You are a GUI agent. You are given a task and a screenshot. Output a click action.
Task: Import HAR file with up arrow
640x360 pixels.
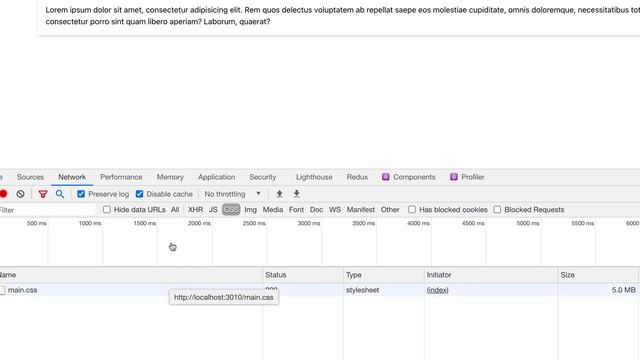pos(279,194)
